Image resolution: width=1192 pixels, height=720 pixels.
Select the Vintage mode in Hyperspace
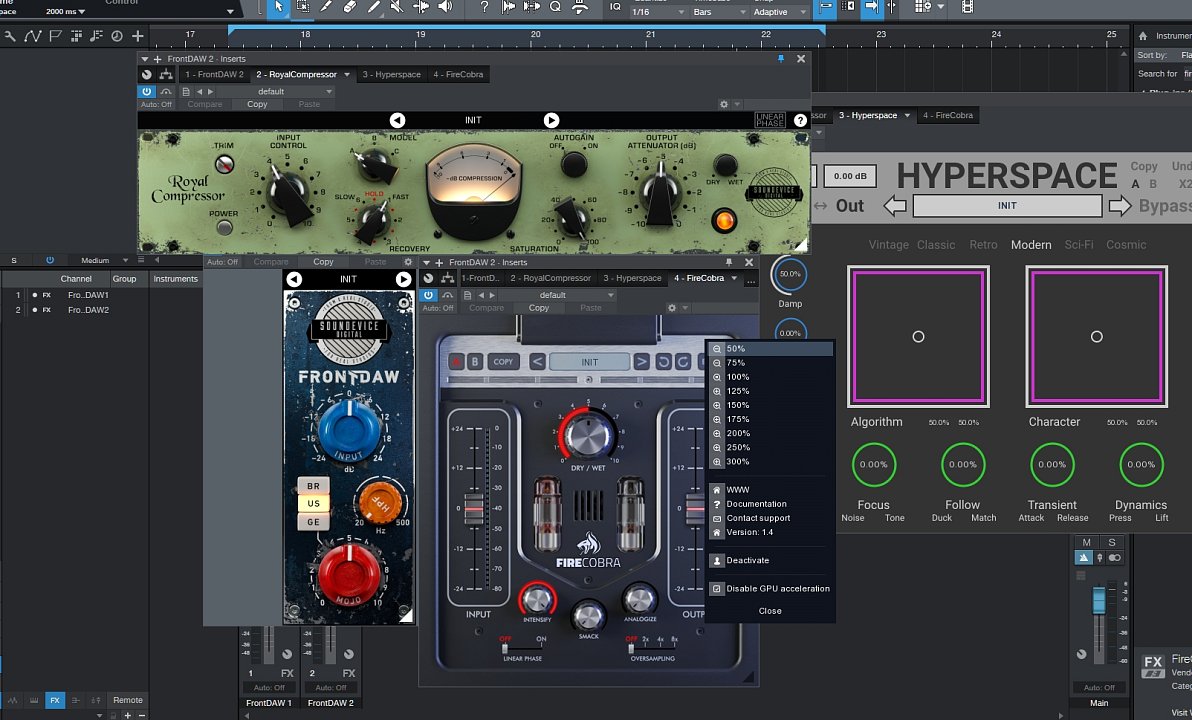pos(888,245)
